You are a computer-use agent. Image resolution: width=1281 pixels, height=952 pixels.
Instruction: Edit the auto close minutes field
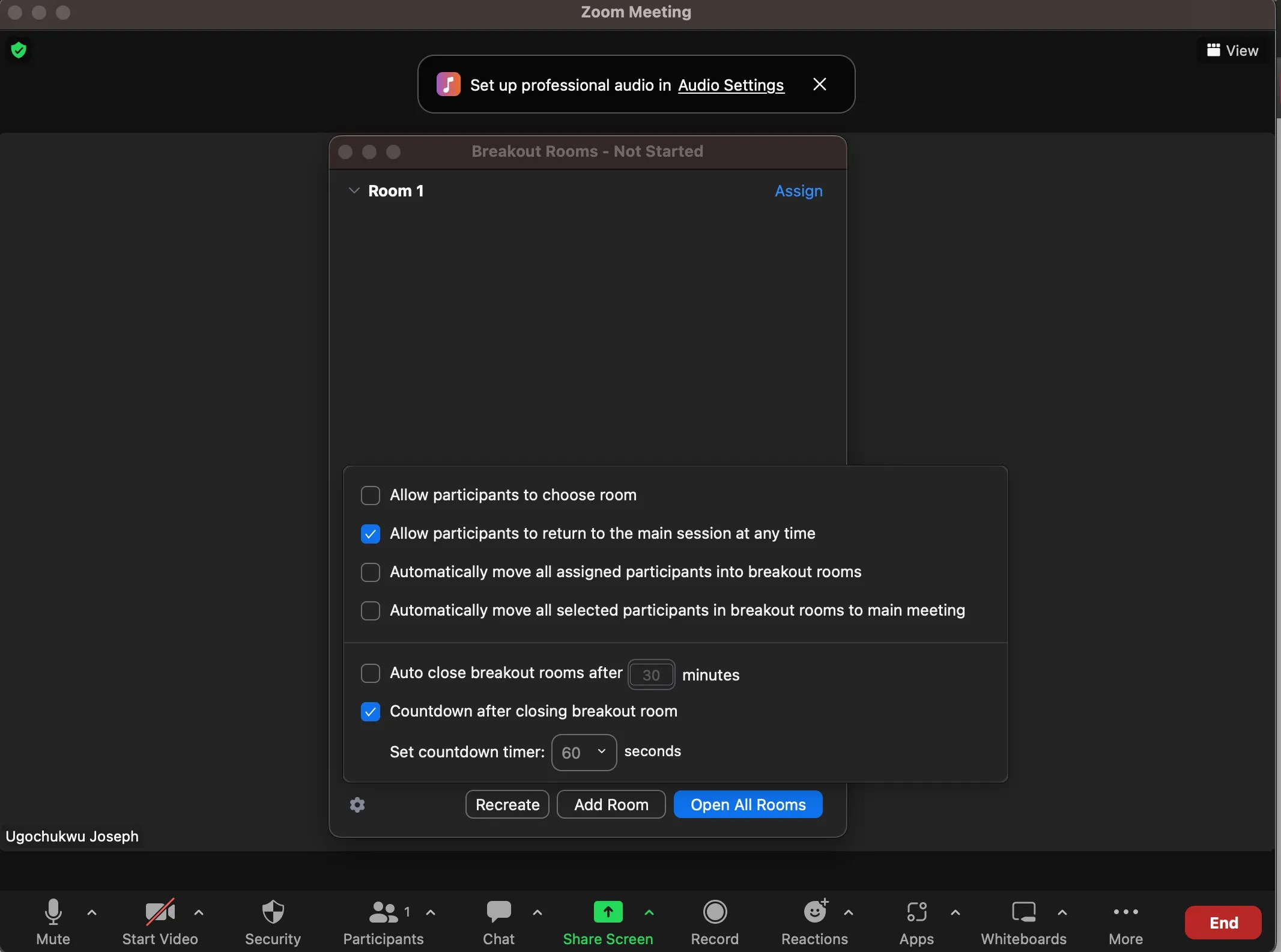point(652,675)
